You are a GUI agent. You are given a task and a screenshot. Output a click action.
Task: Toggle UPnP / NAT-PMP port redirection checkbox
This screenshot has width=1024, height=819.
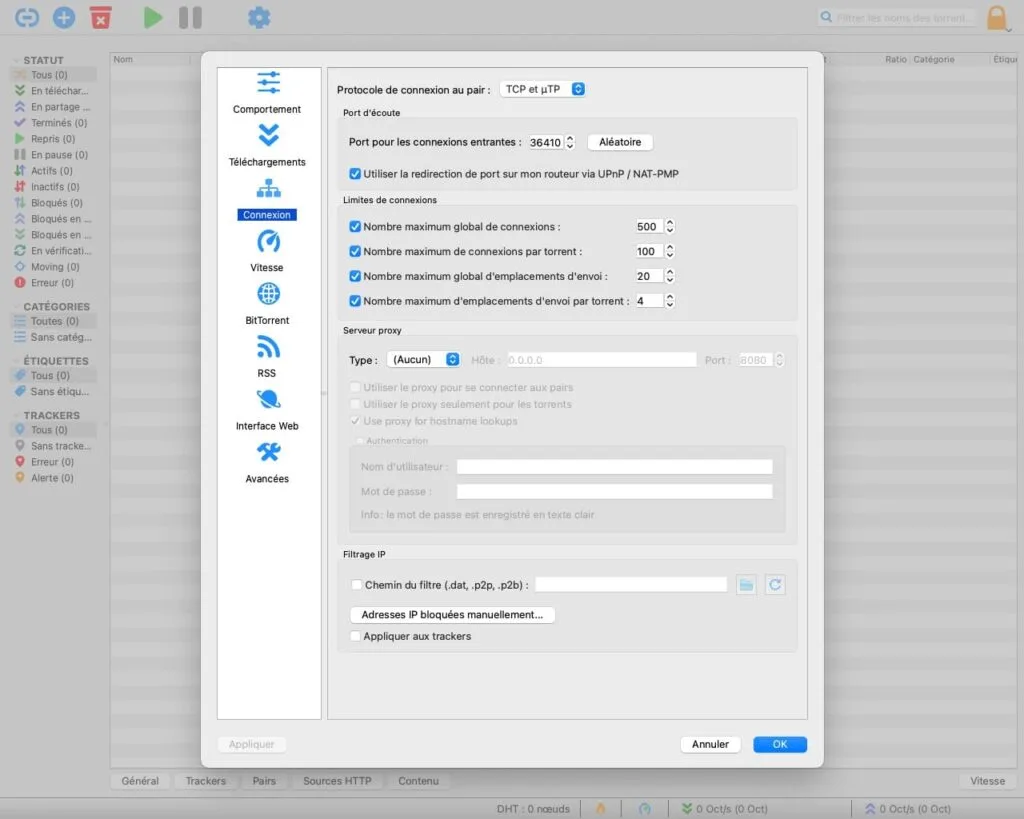355,174
